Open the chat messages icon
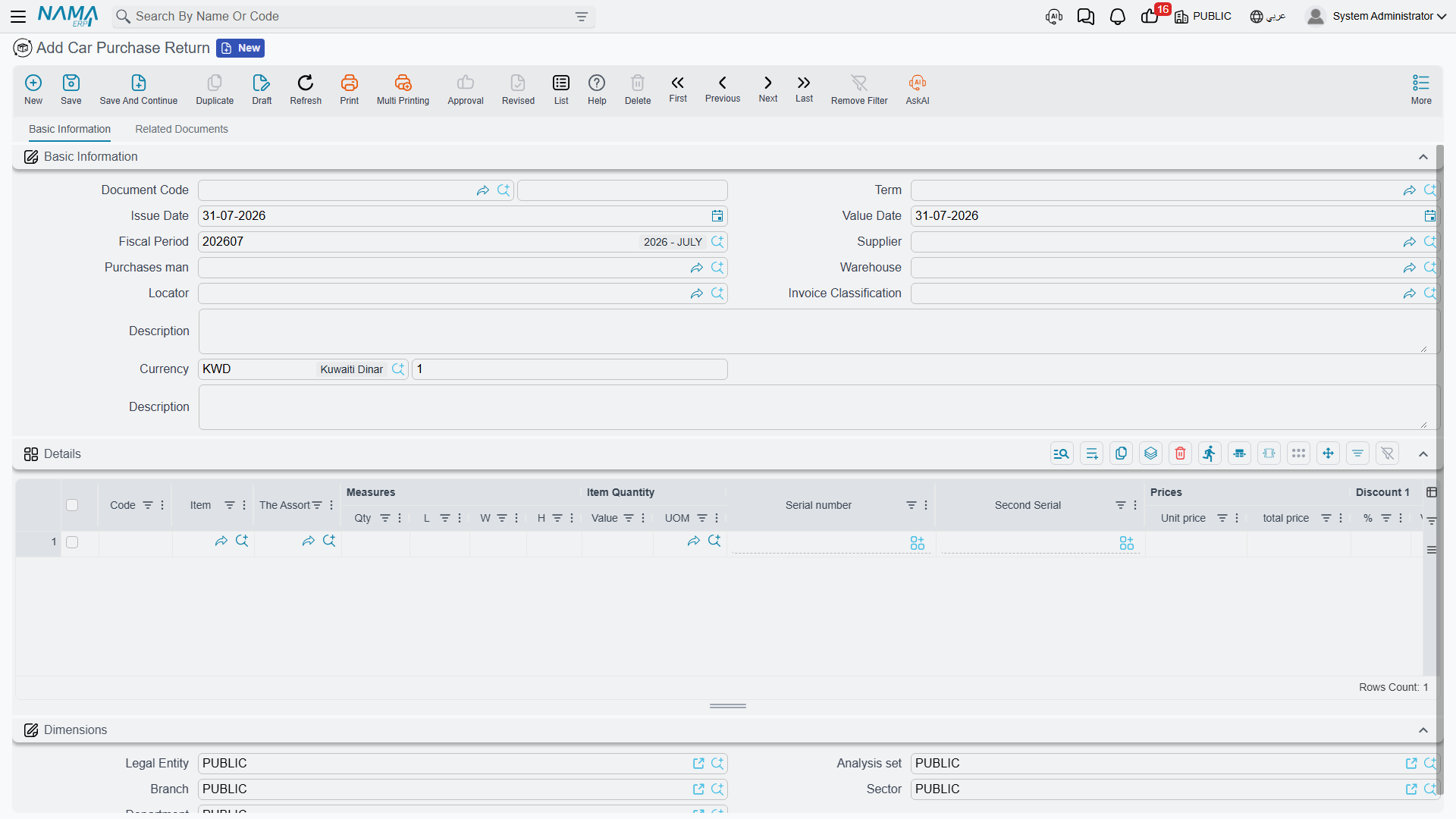The width and height of the screenshot is (1456, 819). point(1086,17)
